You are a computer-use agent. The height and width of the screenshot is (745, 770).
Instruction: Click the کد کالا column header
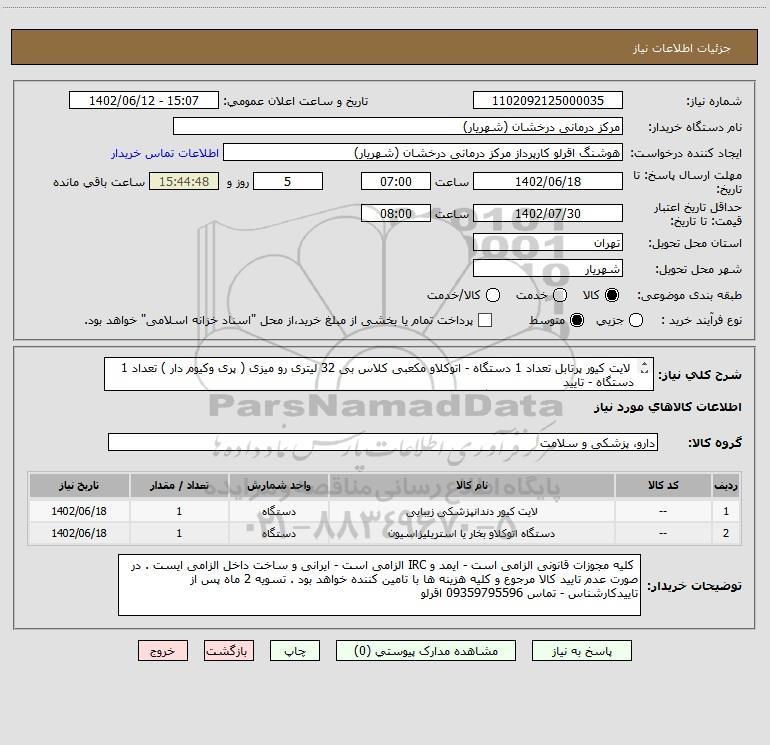pyautogui.click(x=663, y=485)
